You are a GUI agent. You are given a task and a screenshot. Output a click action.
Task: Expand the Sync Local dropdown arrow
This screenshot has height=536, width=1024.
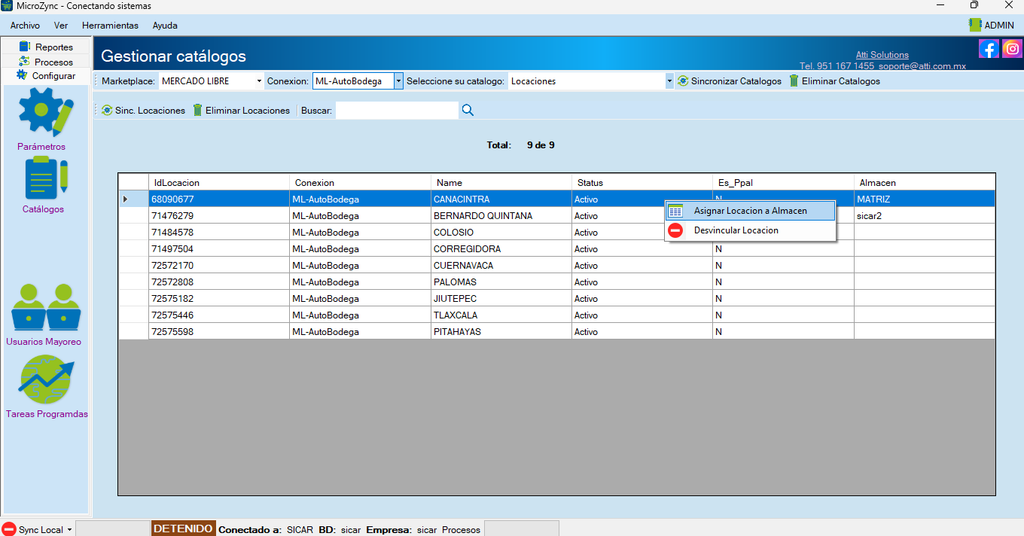(x=69, y=529)
